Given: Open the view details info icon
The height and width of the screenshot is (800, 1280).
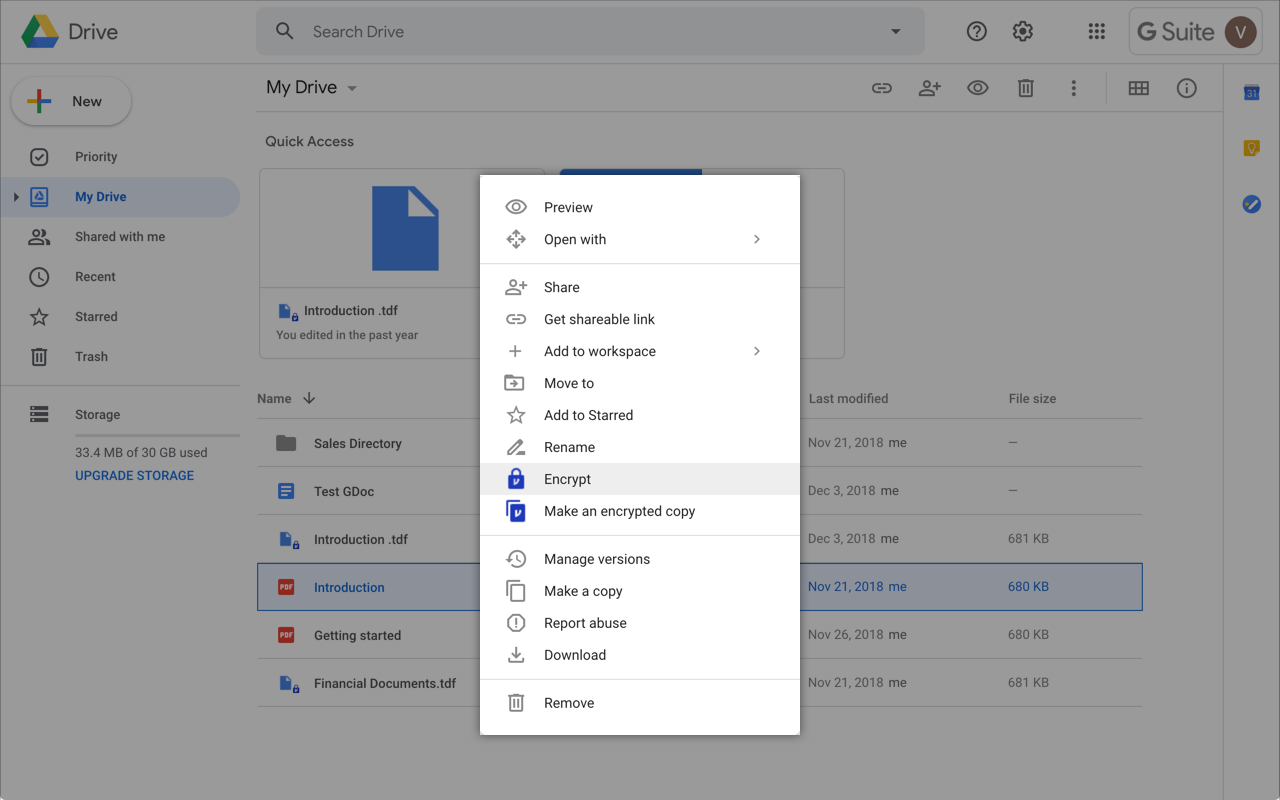Looking at the screenshot, I should click(x=1186, y=88).
